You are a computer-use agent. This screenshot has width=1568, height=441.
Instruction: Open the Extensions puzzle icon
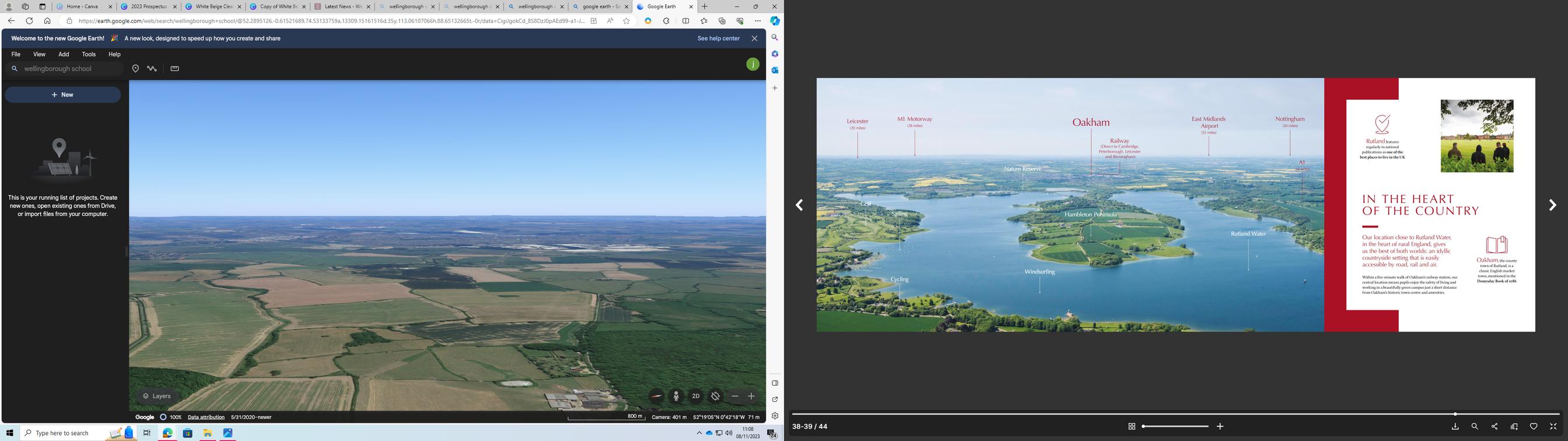(667, 21)
